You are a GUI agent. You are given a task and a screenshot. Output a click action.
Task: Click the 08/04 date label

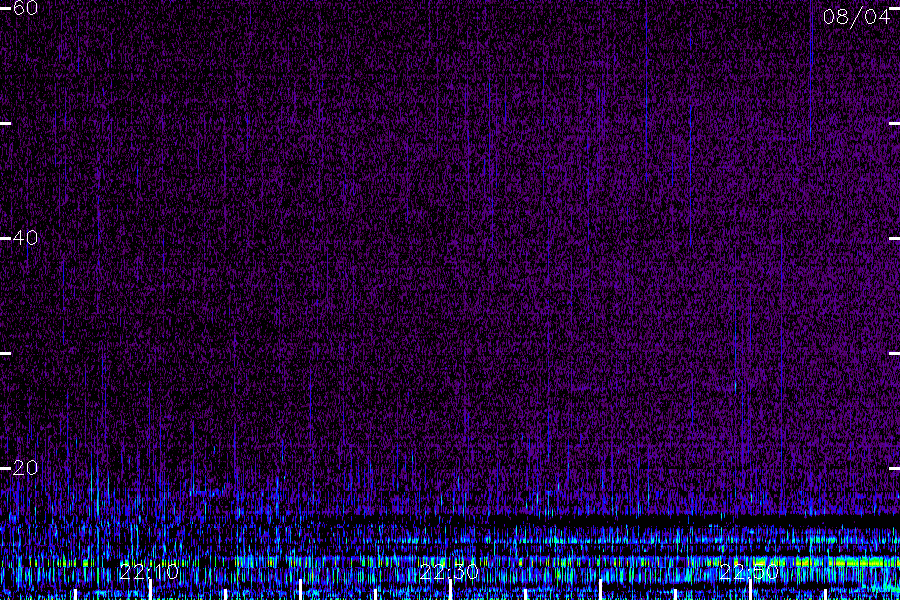coord(856,17)
